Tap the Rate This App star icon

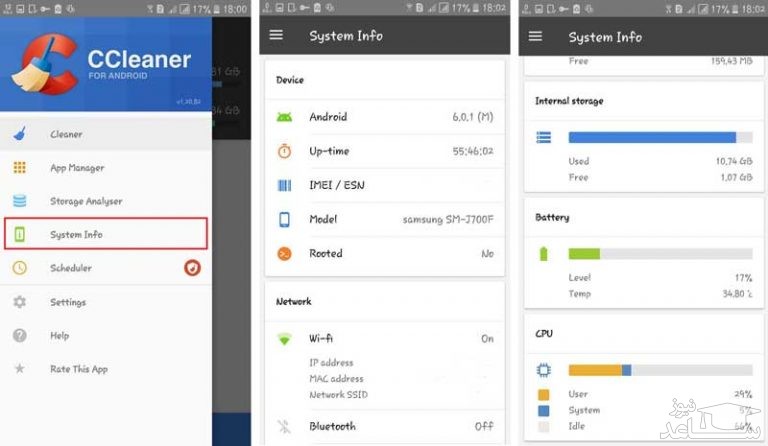(19, 369)
